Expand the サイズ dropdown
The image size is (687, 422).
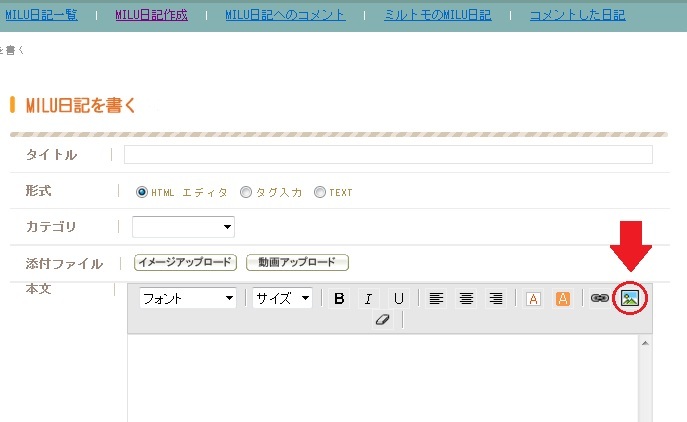(282, 298)
